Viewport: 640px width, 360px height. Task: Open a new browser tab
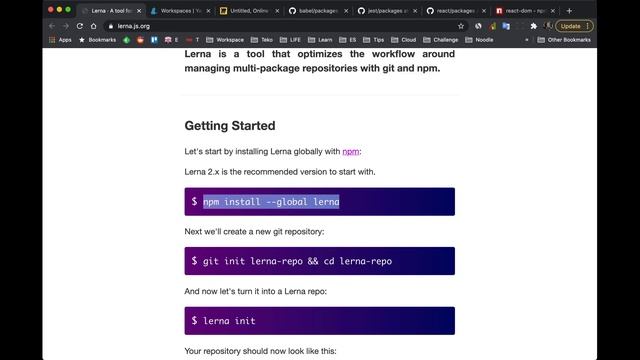tap(569, 11)
